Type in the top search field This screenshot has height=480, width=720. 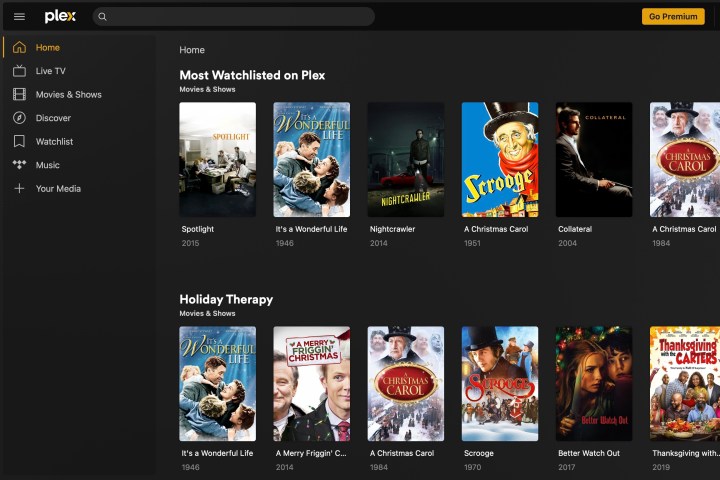pos(240,17)
